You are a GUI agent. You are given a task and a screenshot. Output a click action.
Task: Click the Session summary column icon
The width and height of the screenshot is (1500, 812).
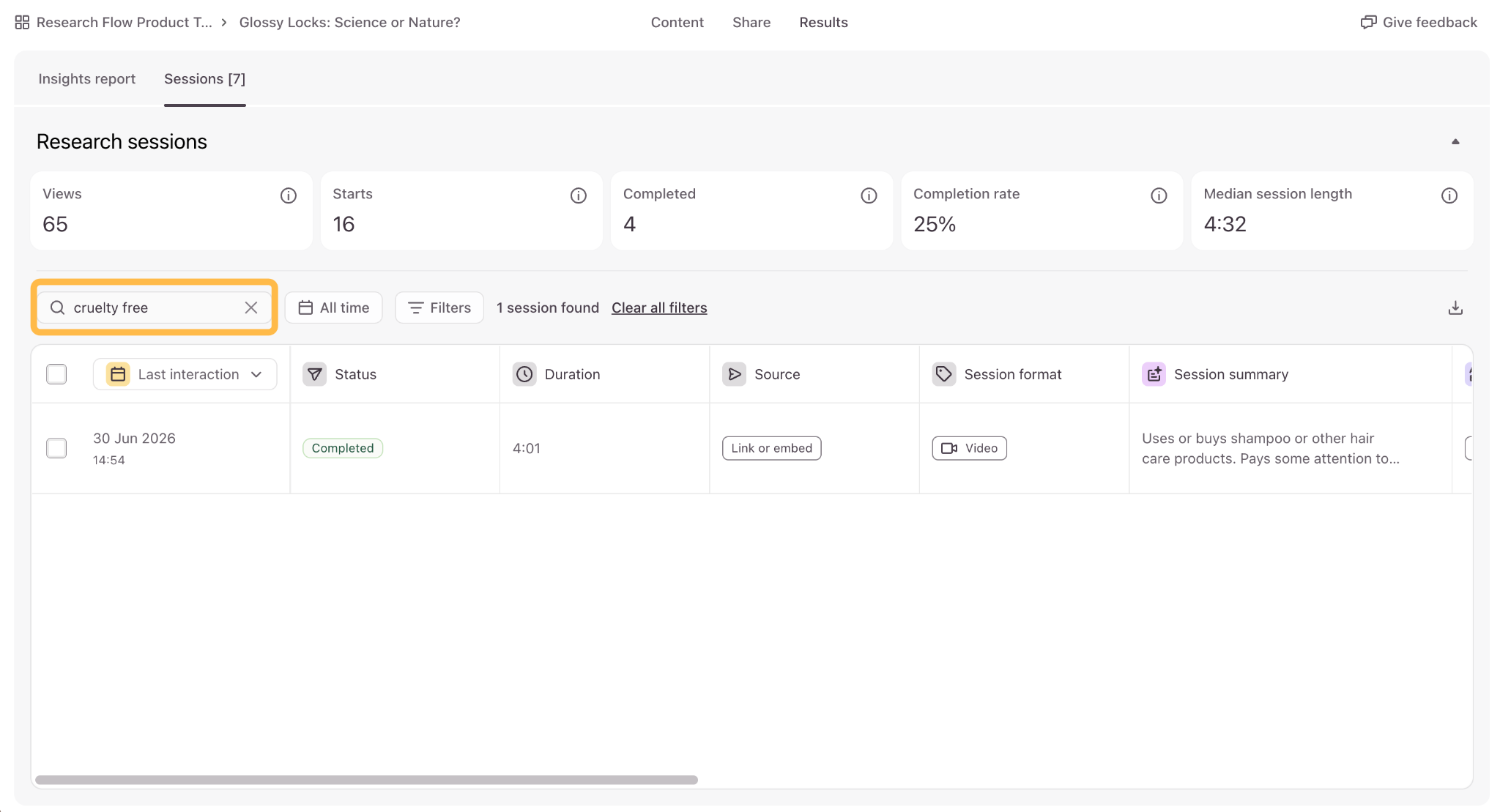(1154, 374)
